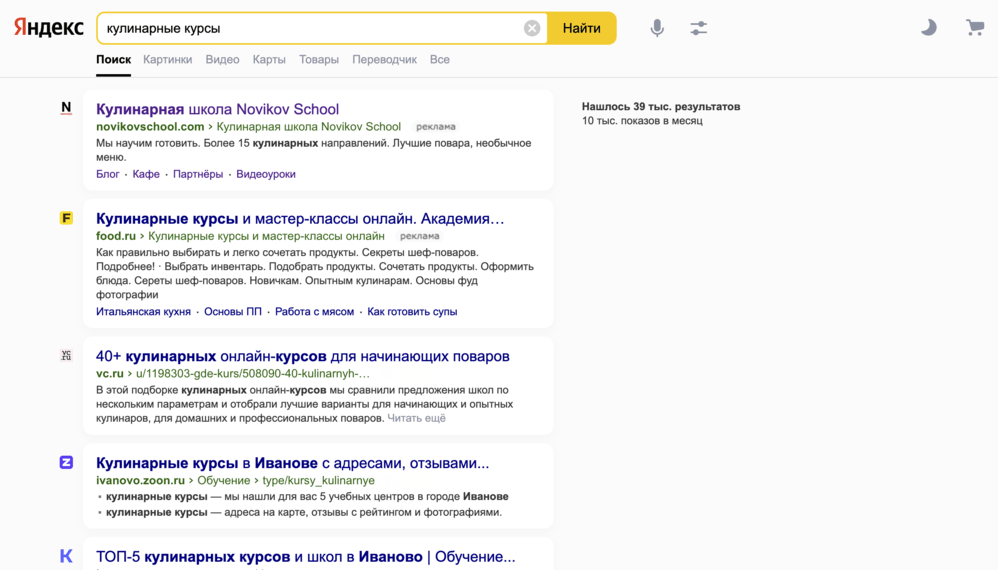
Task: Open vc.ru URL path link
Action: 253,373
